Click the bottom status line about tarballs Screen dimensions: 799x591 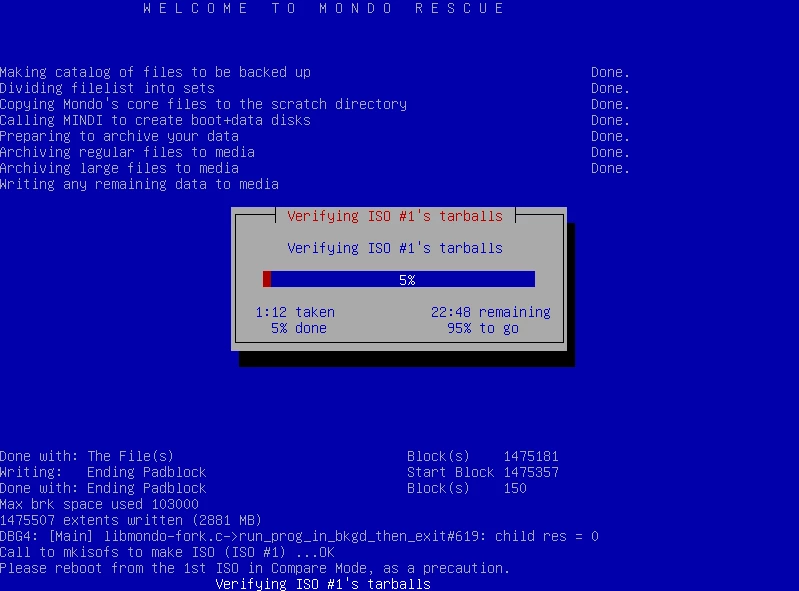coord(323,584)
